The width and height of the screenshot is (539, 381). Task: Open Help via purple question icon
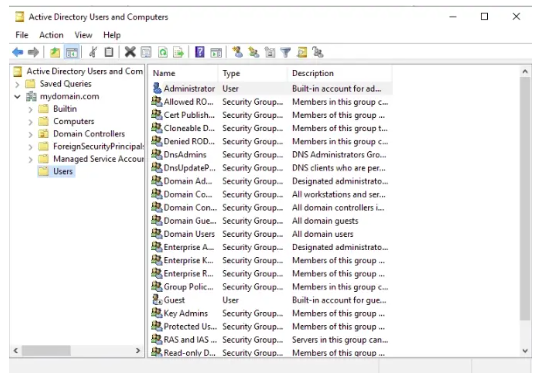tap(200, 52)
